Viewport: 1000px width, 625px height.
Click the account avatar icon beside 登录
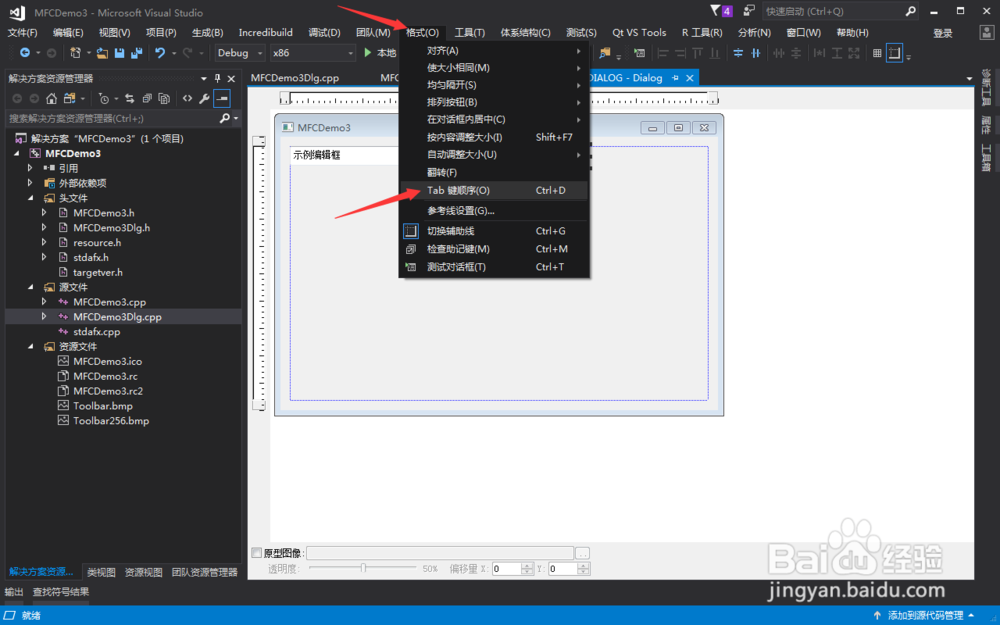(x=986, y=33)
